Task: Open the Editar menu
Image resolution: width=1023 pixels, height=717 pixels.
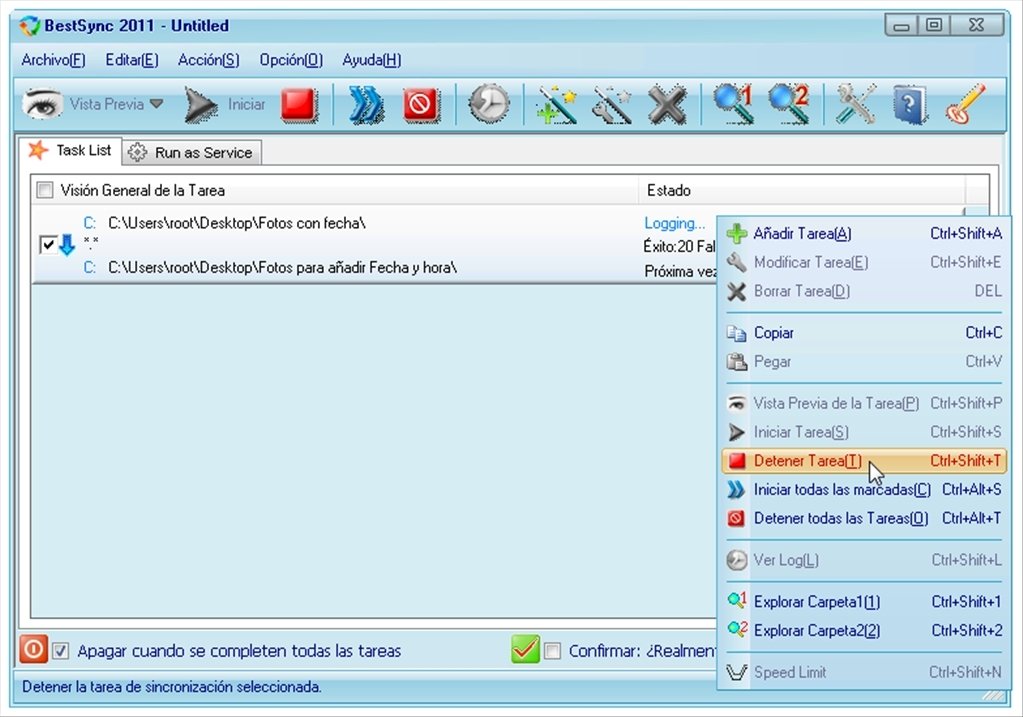Action: [132, 60]
